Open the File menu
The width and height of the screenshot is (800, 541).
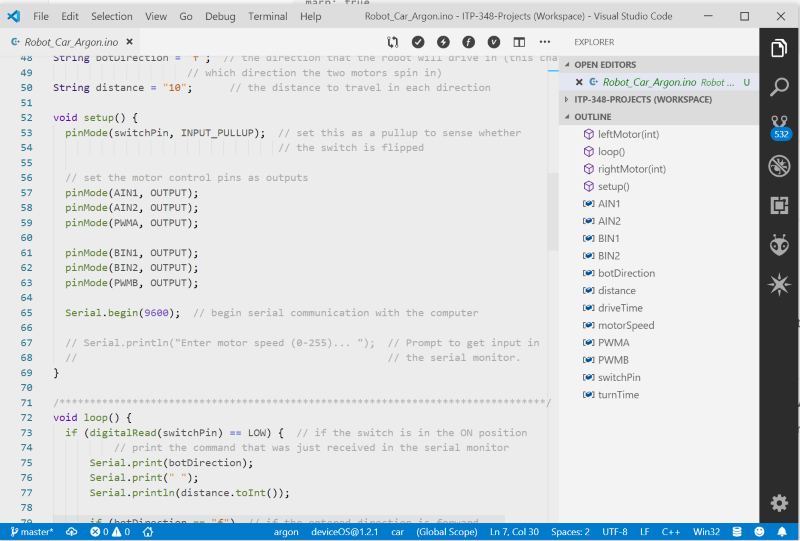pyautogui.click(x=41, y=16)
